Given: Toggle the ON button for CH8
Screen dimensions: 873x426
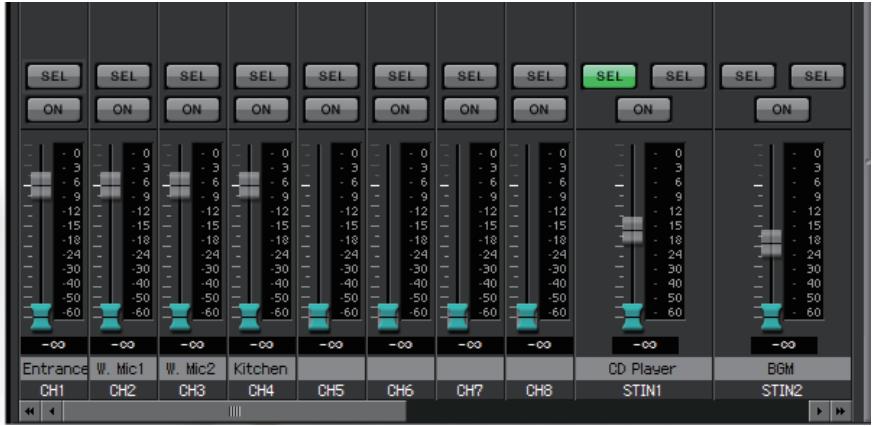Looking at the screenshot, I should [539, 109].
